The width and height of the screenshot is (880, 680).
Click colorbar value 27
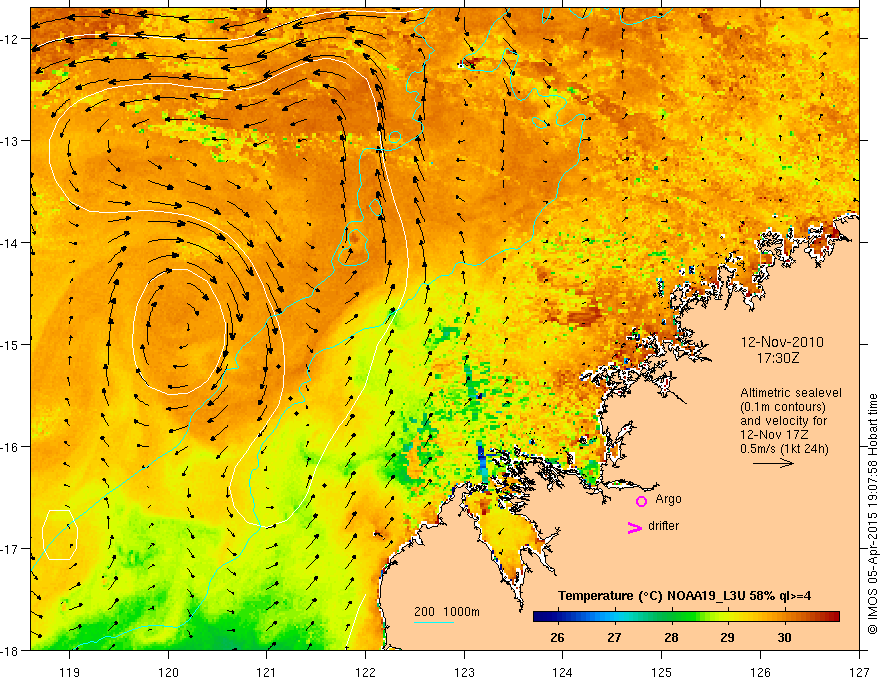[614, 637]
